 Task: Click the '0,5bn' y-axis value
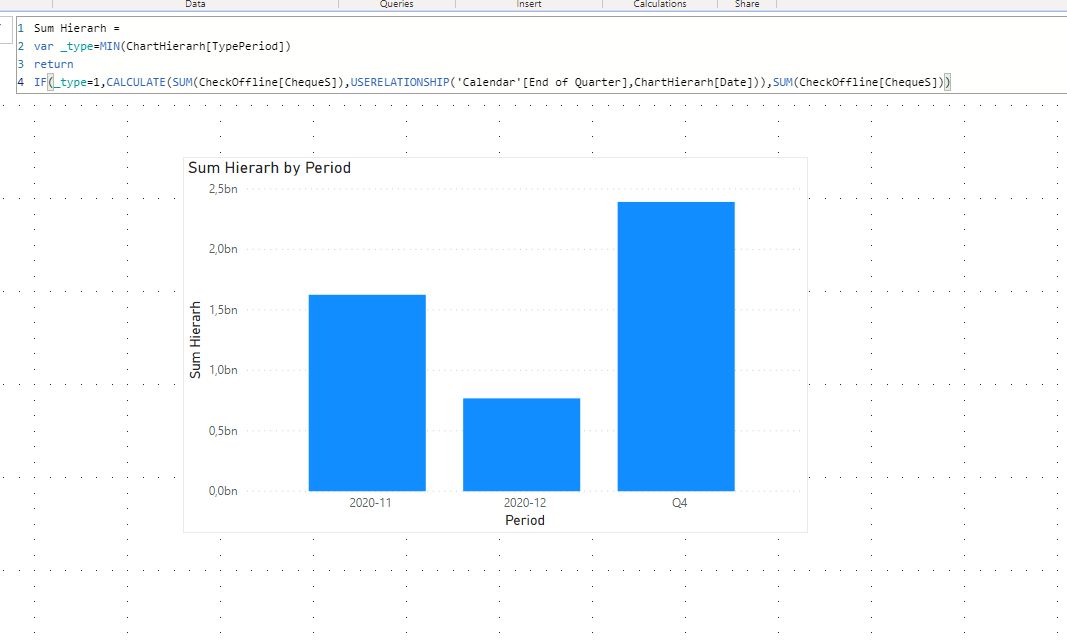[x=223, y=431]
